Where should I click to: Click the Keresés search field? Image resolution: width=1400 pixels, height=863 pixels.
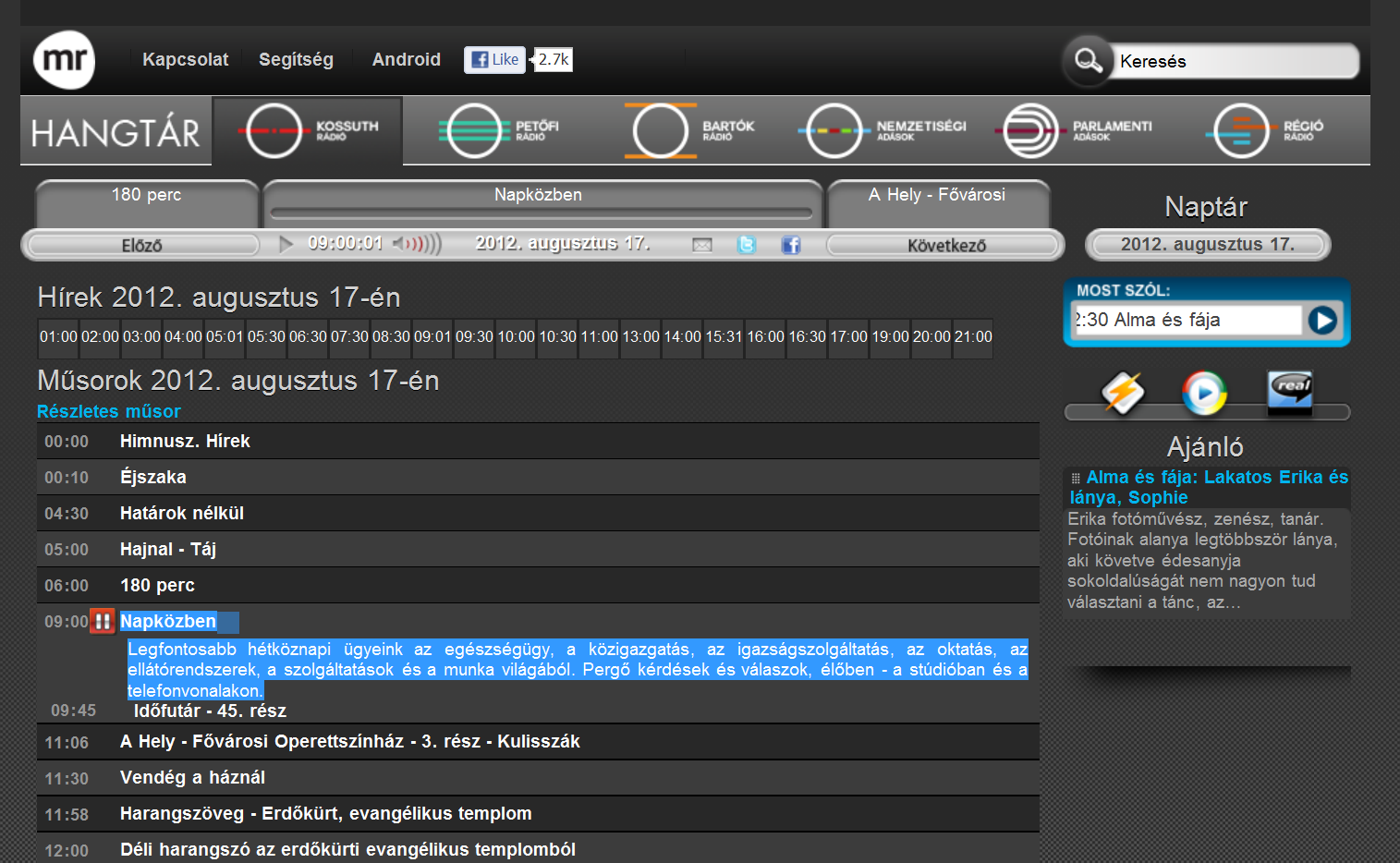click(x=1232, y=62)
